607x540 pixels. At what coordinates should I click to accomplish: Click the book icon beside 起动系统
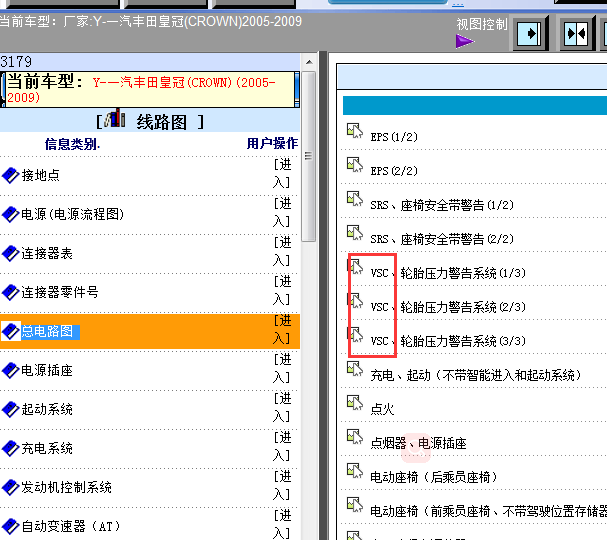click(10, 410)
